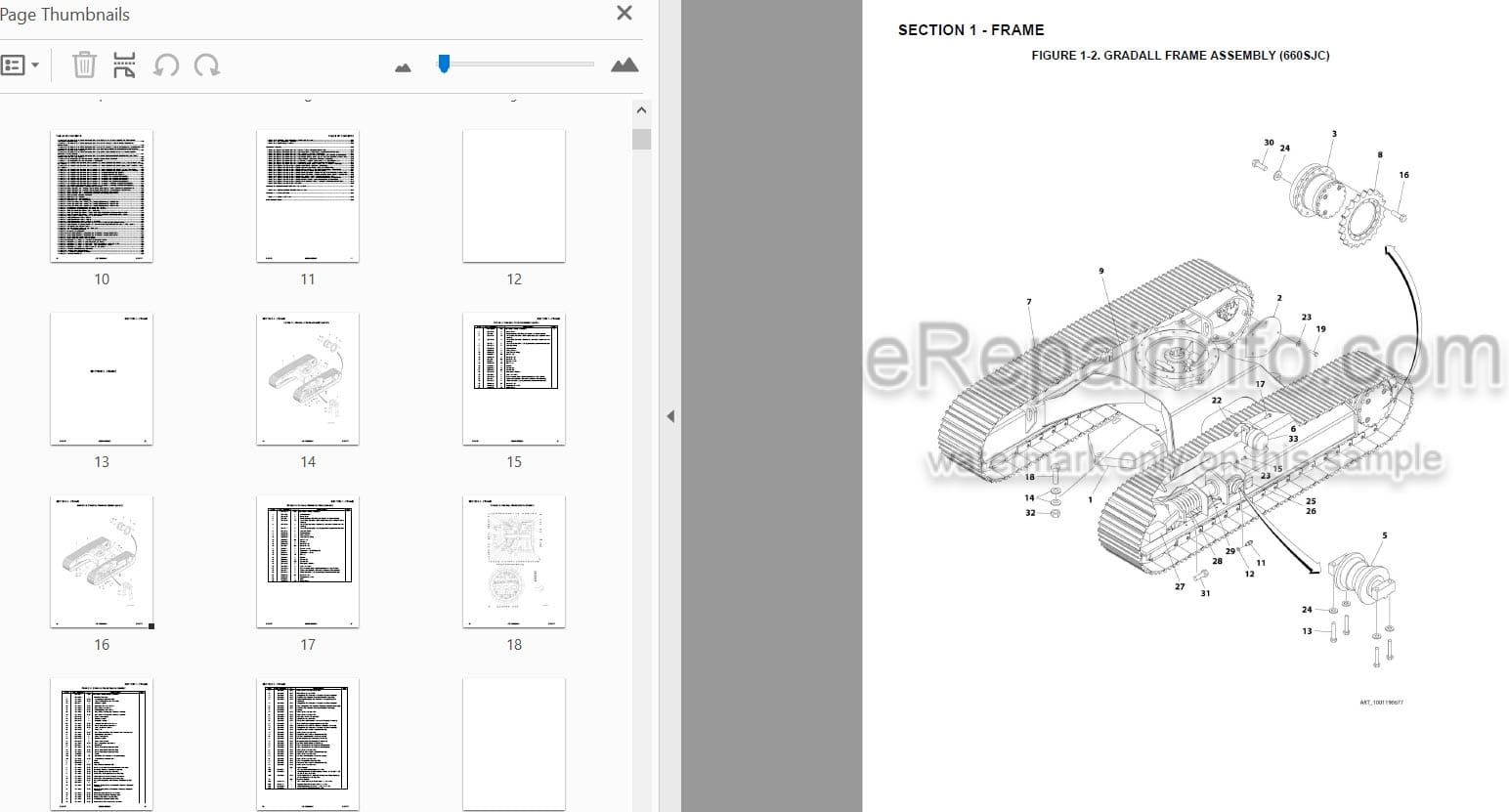The width and height of the screenshot is (1509, 812).
Task: Click page number label 17
Action: coord(308,645)
